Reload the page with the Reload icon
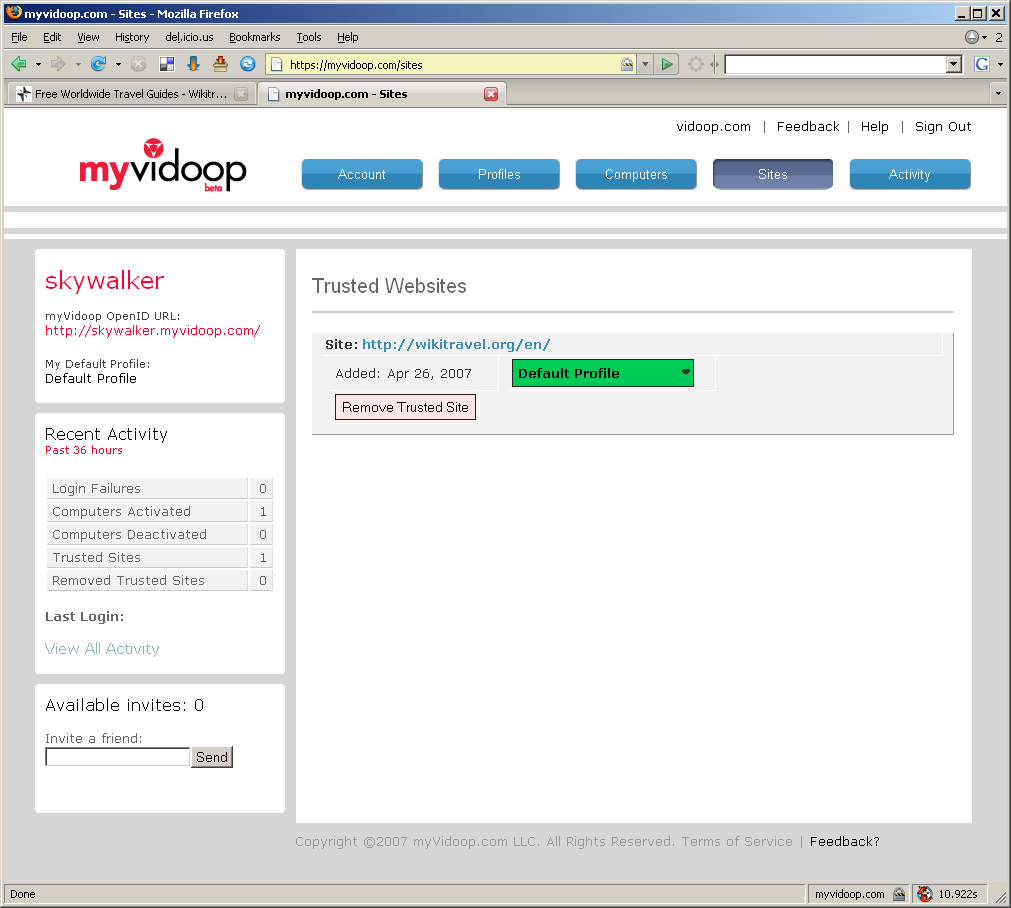1011x908 pixels. pos(98,64)
